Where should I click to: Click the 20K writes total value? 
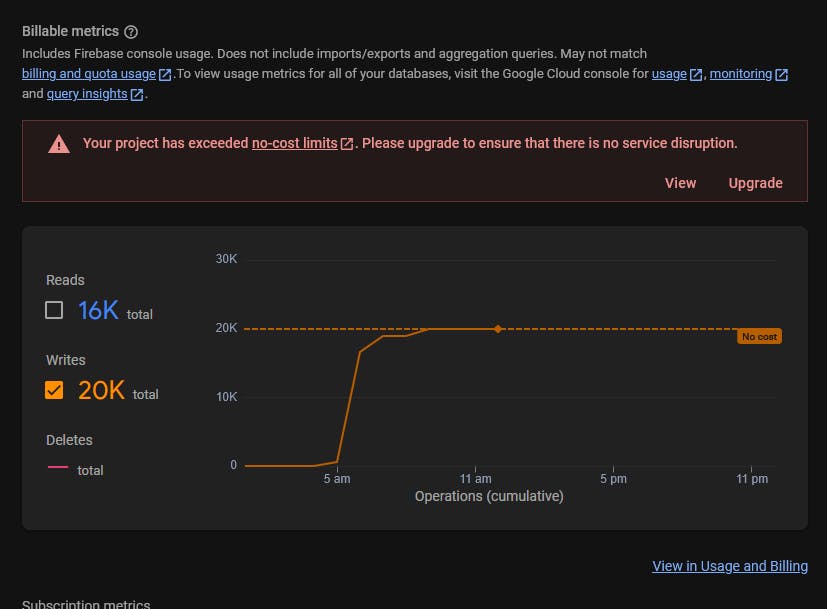(101, 390)
